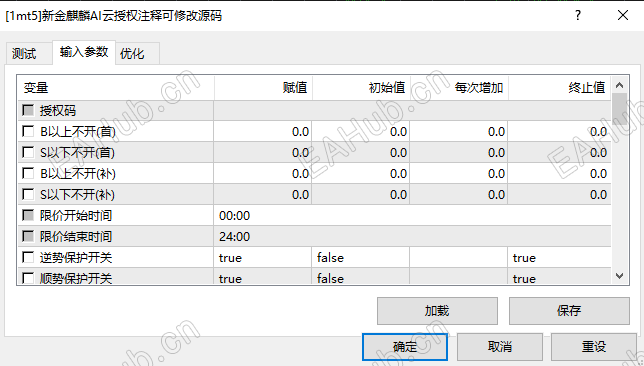Select 赋值 cell of S以下不开(首)

click(x=263, y=152)
